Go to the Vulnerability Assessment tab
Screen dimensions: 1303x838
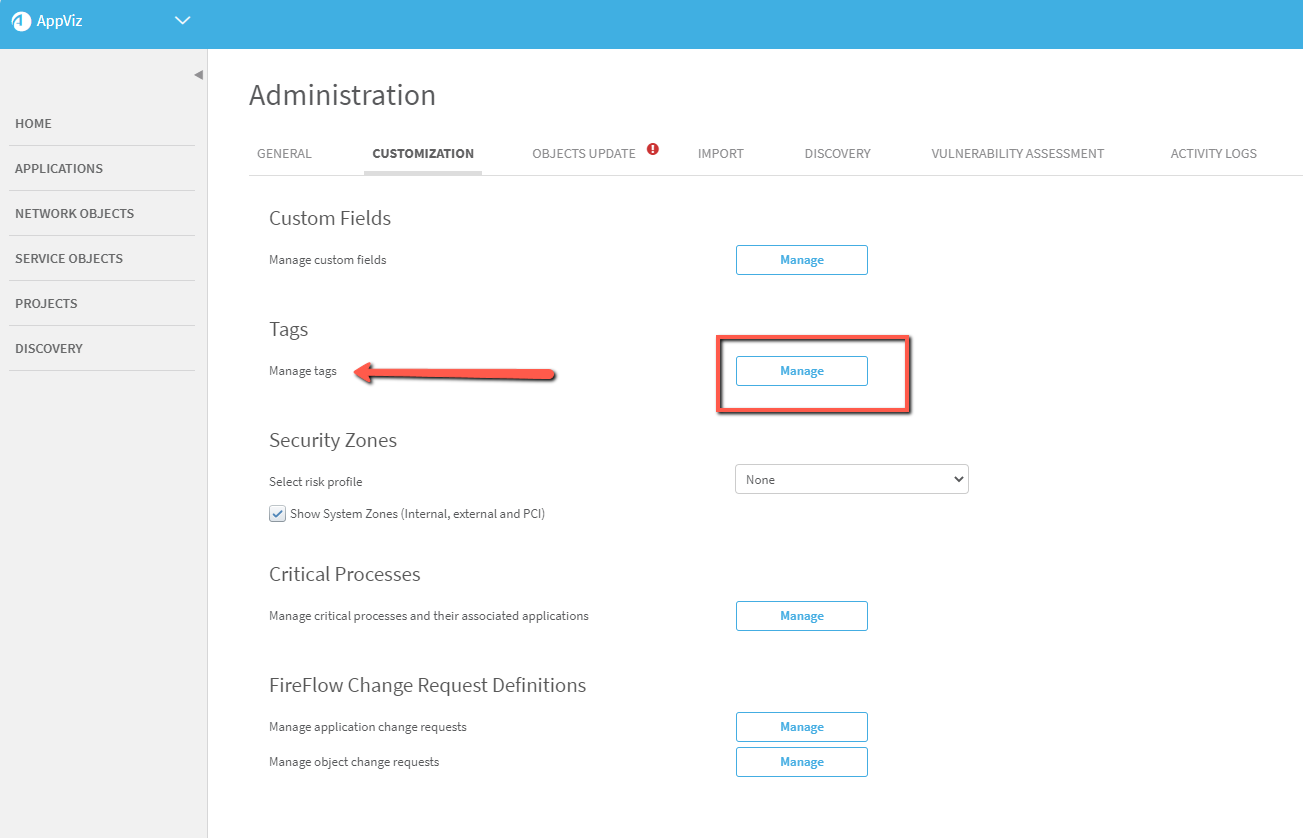1017,154
